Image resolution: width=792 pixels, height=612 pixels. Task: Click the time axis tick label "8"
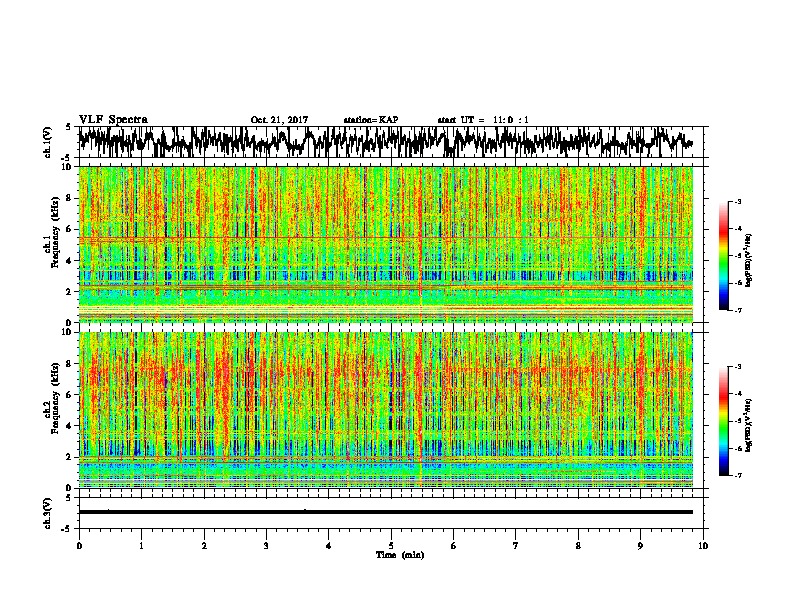(578, 546)
